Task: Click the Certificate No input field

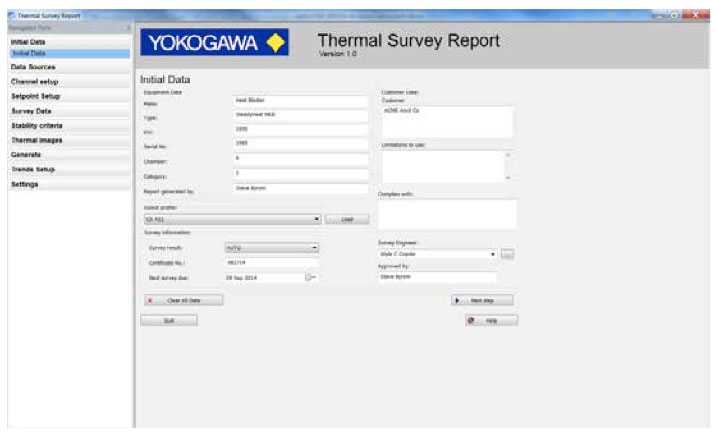Action: pyautogui.click(x=272, y=263)
